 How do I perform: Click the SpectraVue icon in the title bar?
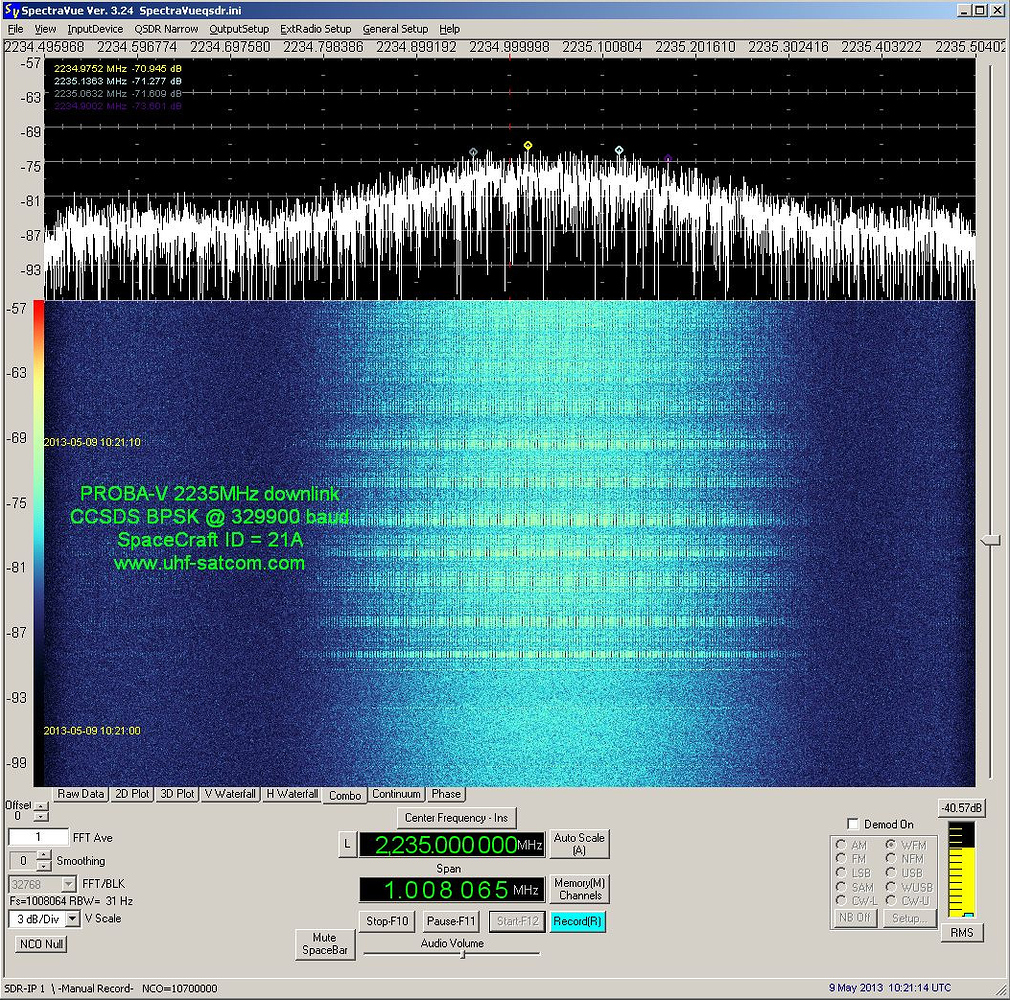coord(9,9)
